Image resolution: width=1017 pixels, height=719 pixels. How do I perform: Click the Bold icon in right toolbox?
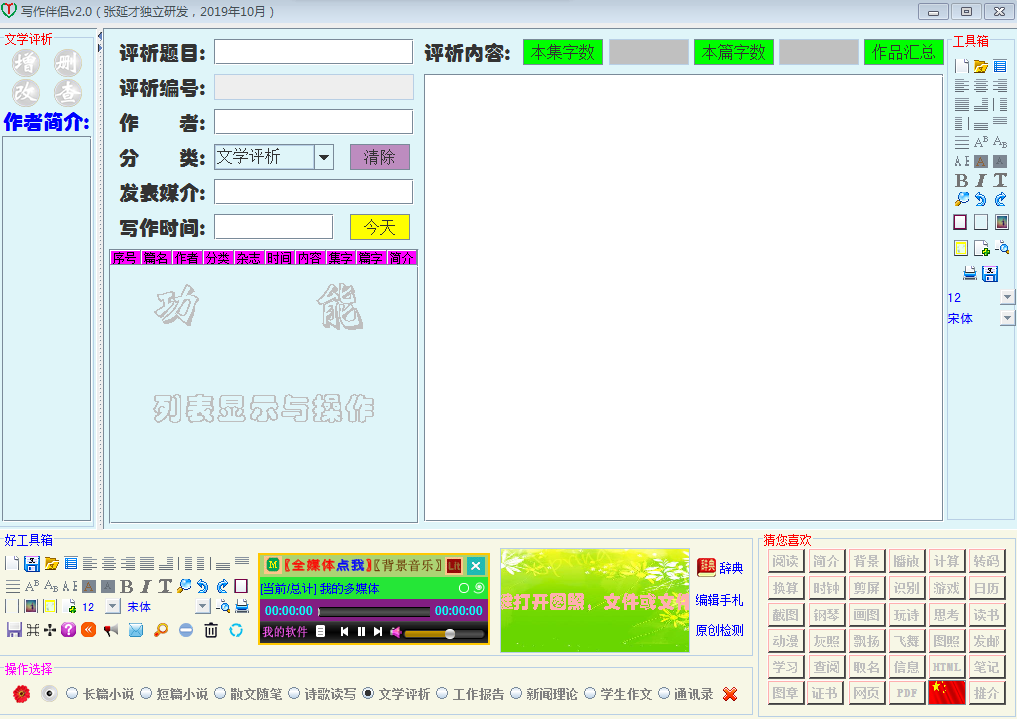[961, 180]
